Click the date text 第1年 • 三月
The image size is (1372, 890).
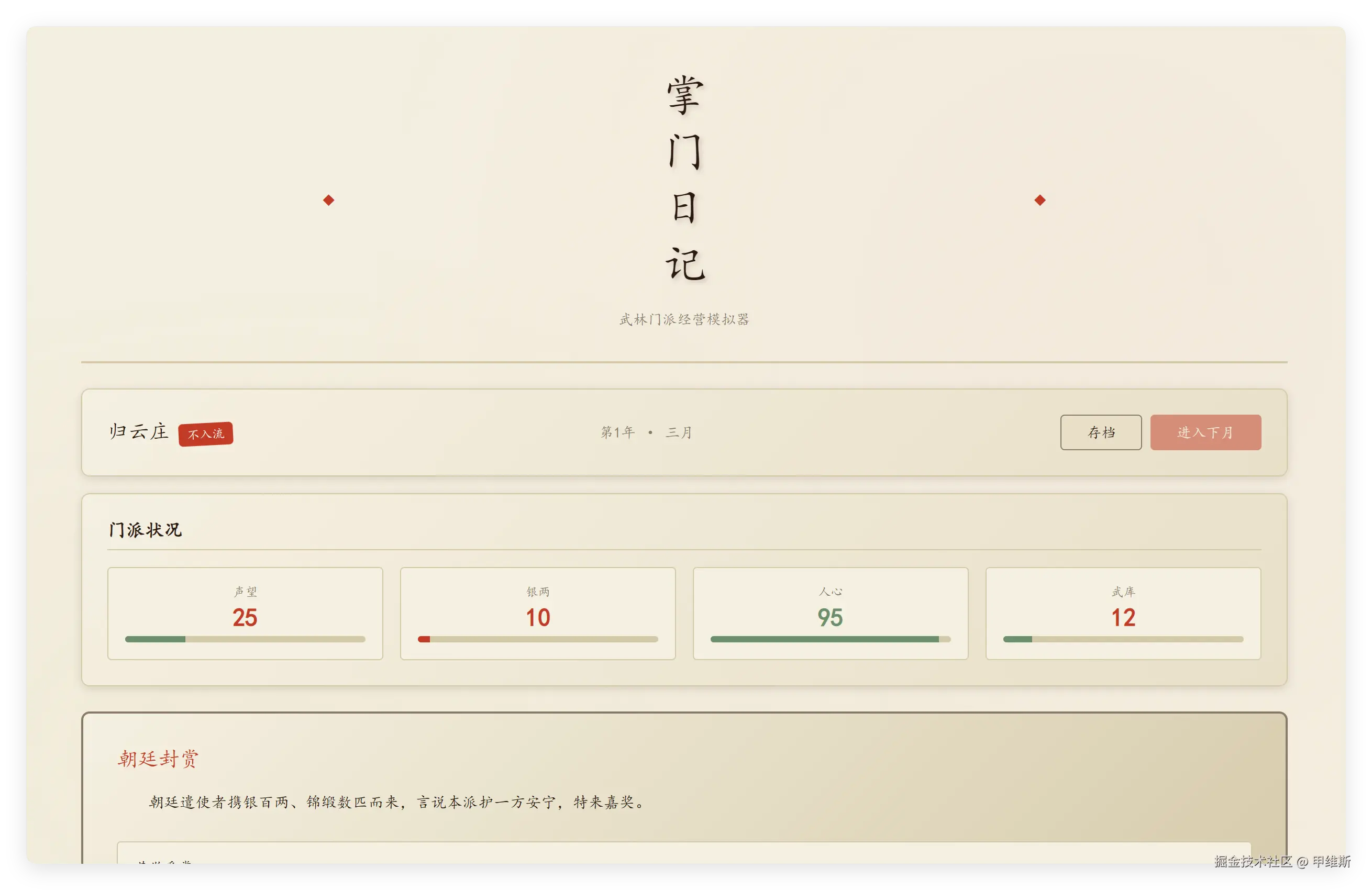tap(646, 432)
